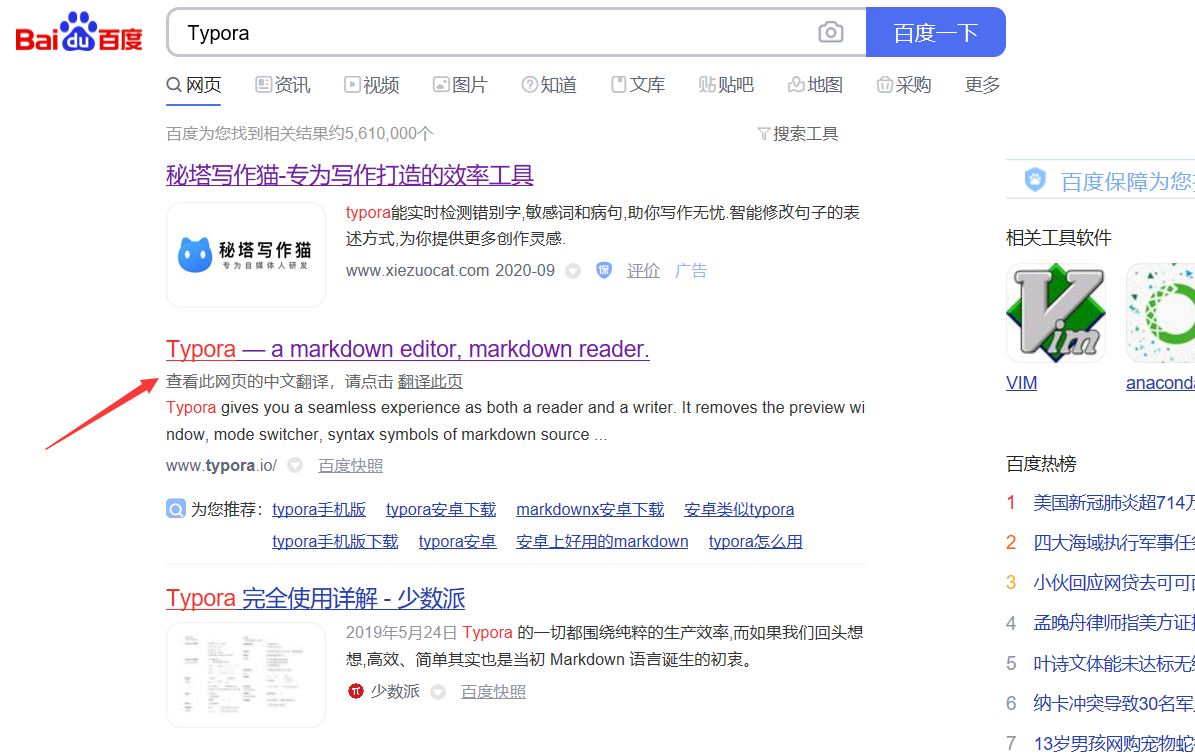Viewport: 1195px width, 754px height.
Task: Open hot item 纳卡冲突导致30名军人
Action: click(1113, 704)
